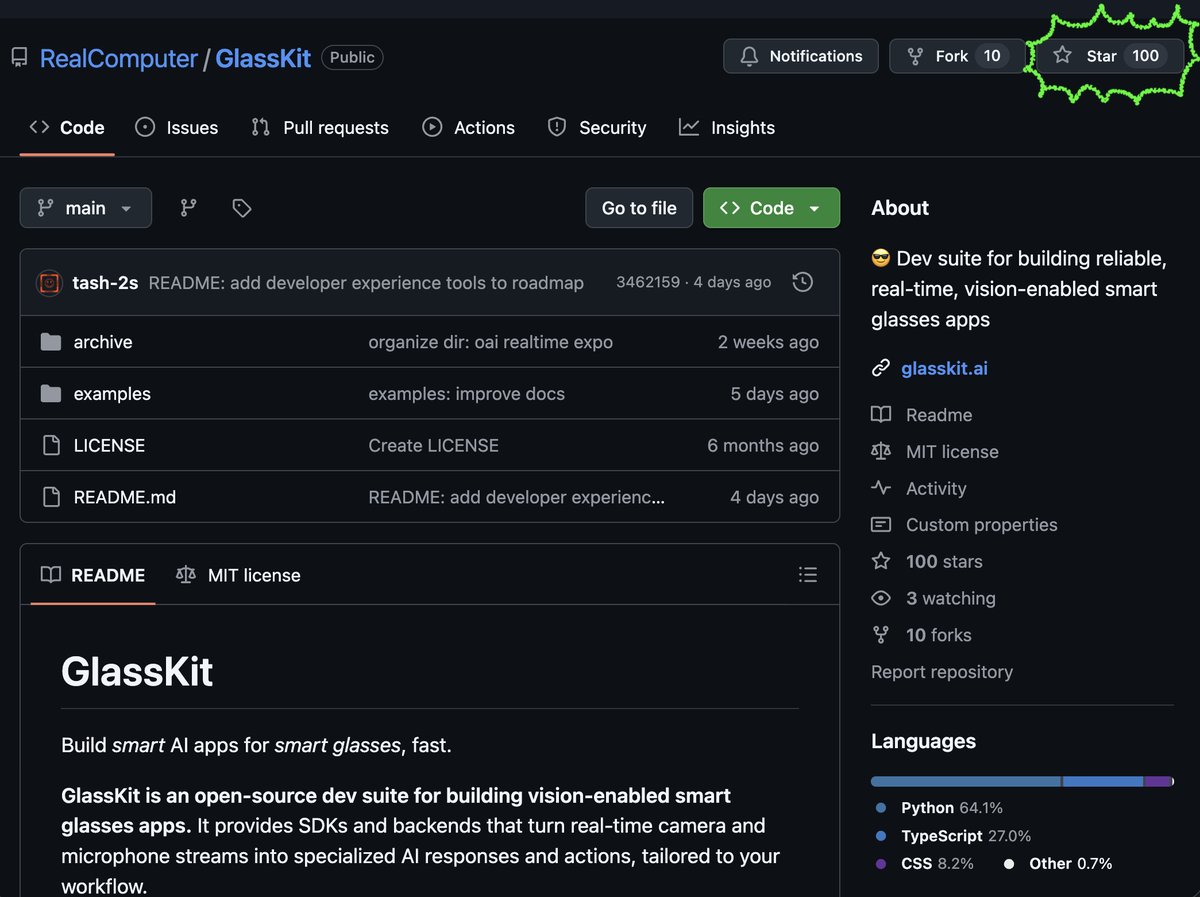Click the Public visibility badge
The image size is (1200, 897).
pos(352,57)
